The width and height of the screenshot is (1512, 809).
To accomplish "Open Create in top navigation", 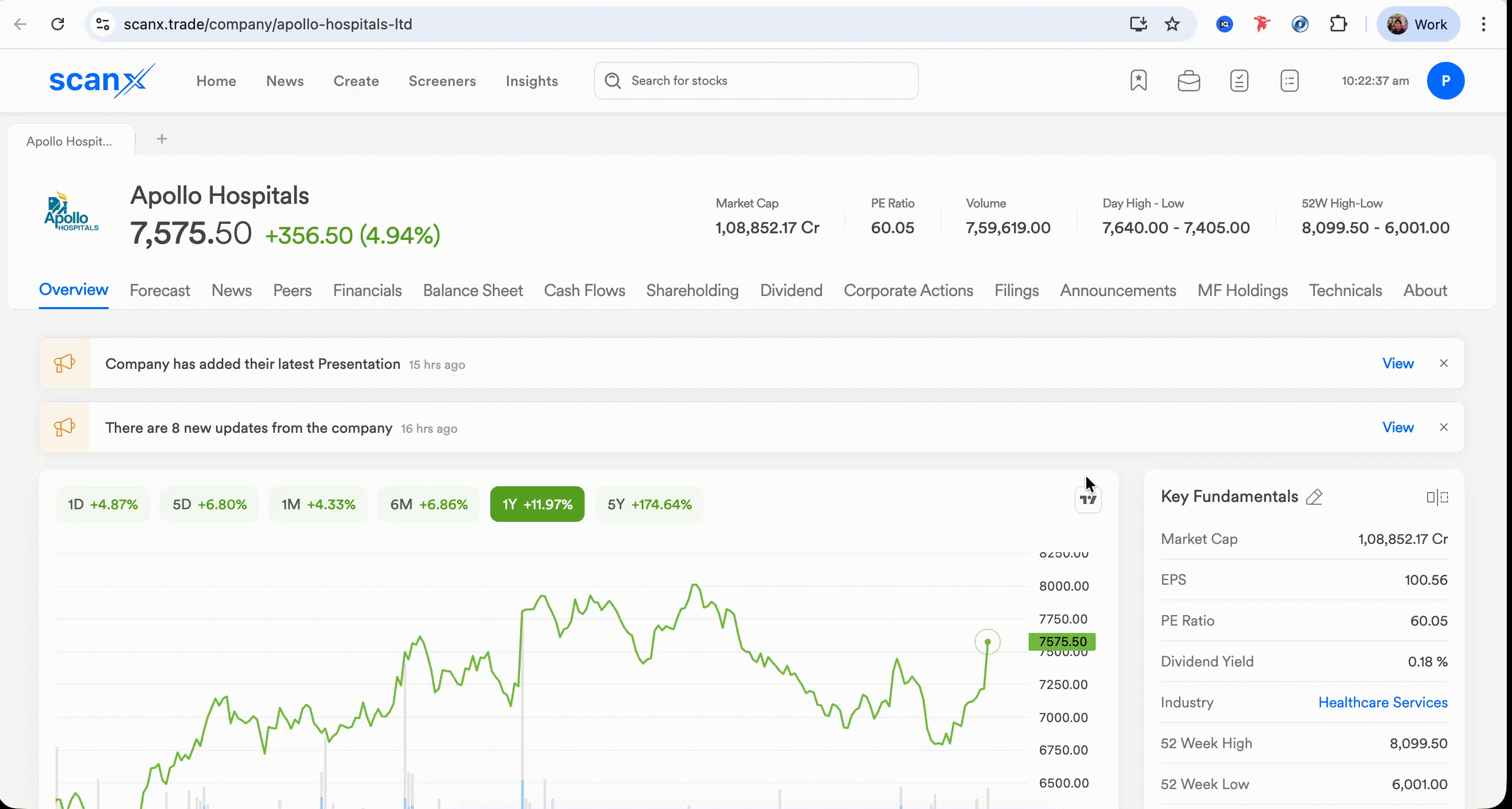I will (357, 81).
